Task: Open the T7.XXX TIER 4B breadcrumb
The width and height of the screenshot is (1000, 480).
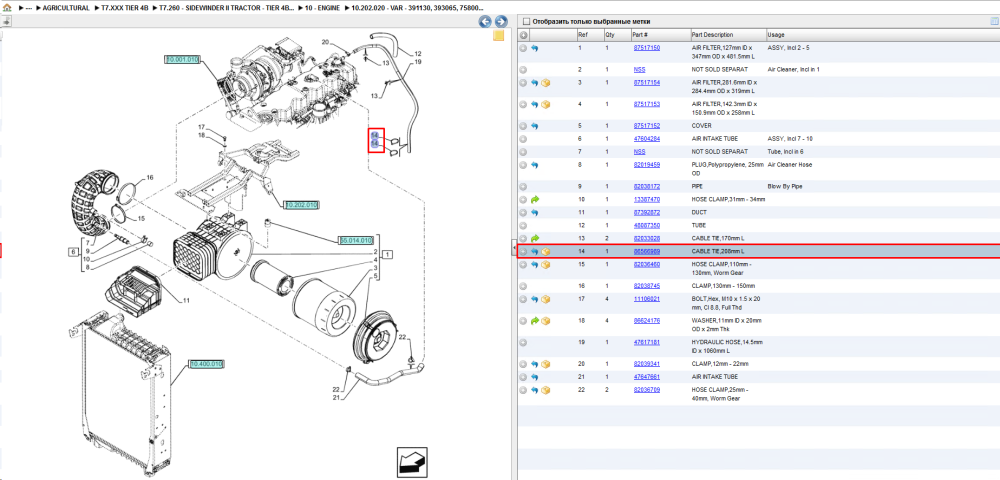Action: tap(124, 8)
